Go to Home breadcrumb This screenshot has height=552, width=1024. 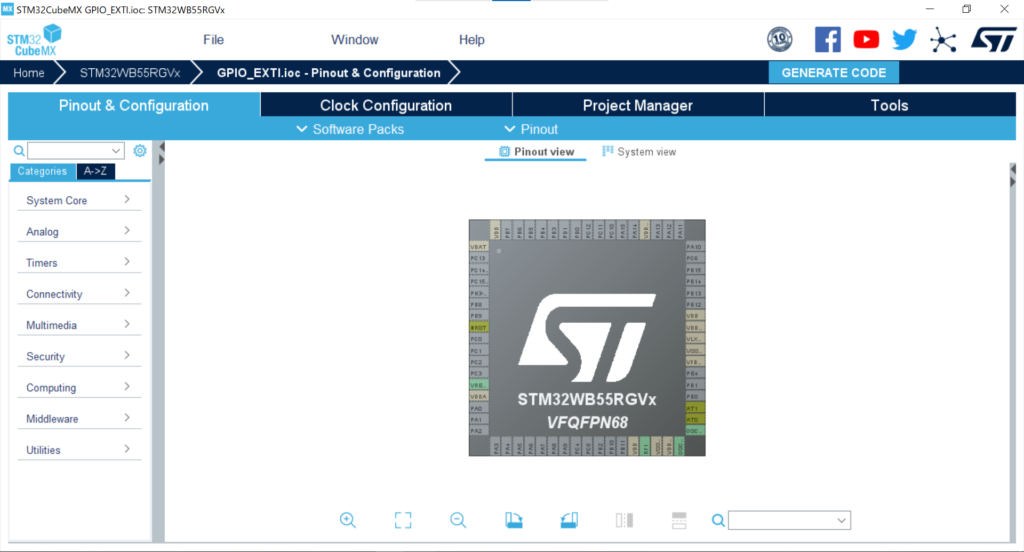[x=29, y=73]
